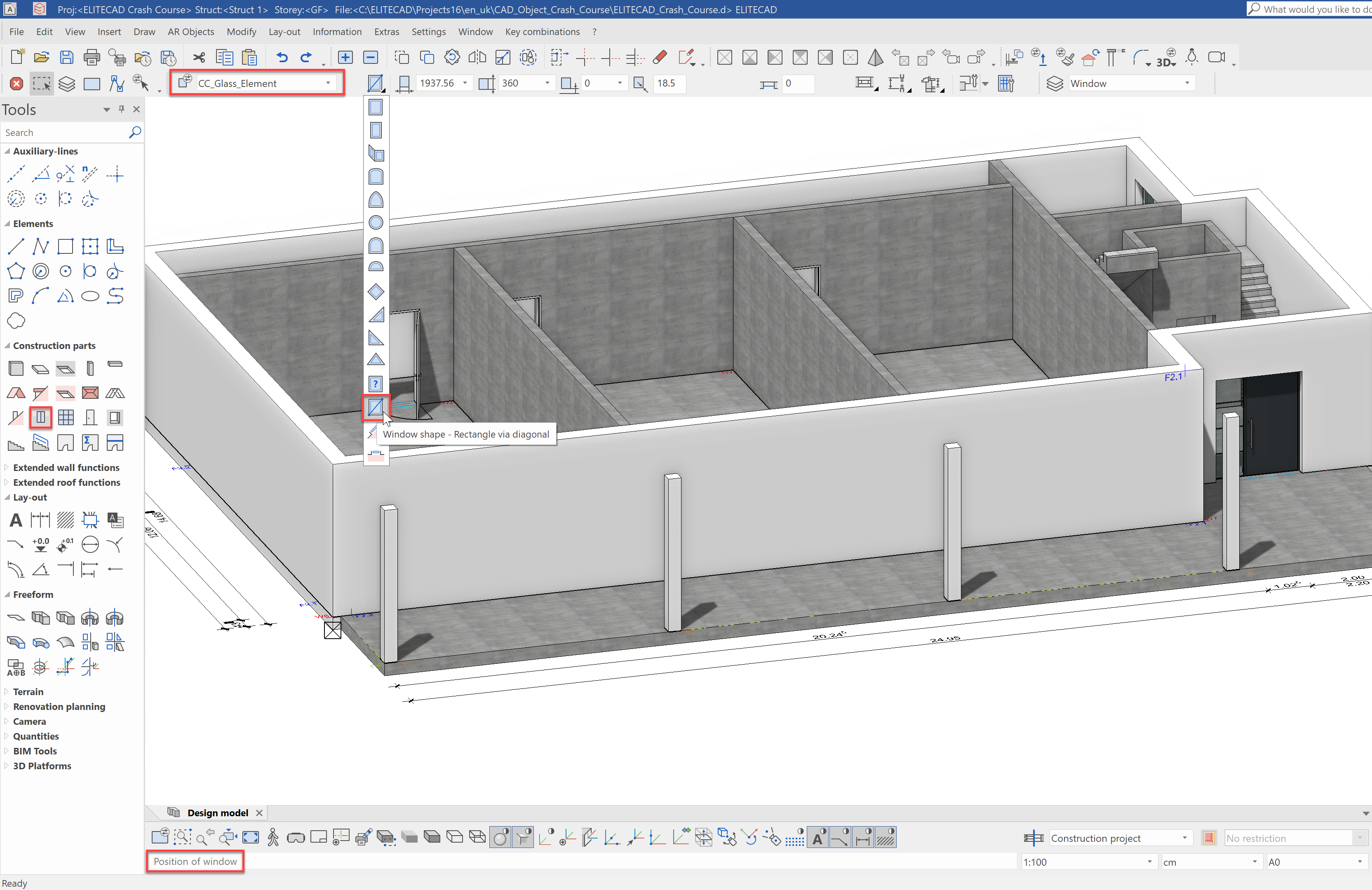
Task: Choose Rectangle via diagonal window shape
Action: coord(375,407)
